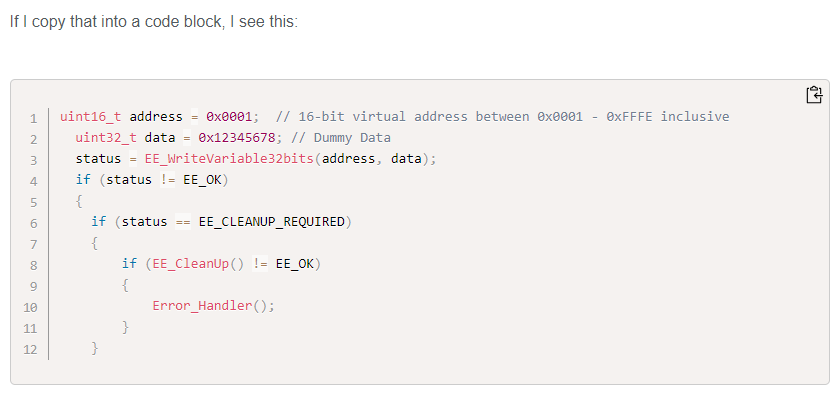Click the uint32_t type keyword
Image resolution: width=840 pixels, height=406 pixels.
[x=107, y=138]
